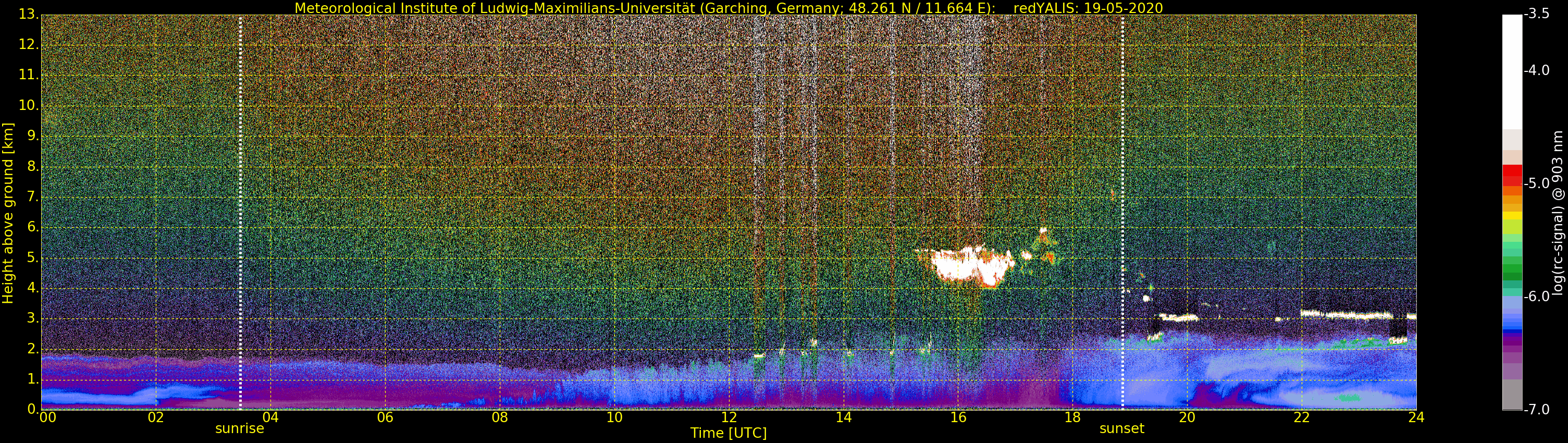
Task: Click the 'log(rc-signal) @ 903 nm' colorbar label
Action: point(1557,213)
